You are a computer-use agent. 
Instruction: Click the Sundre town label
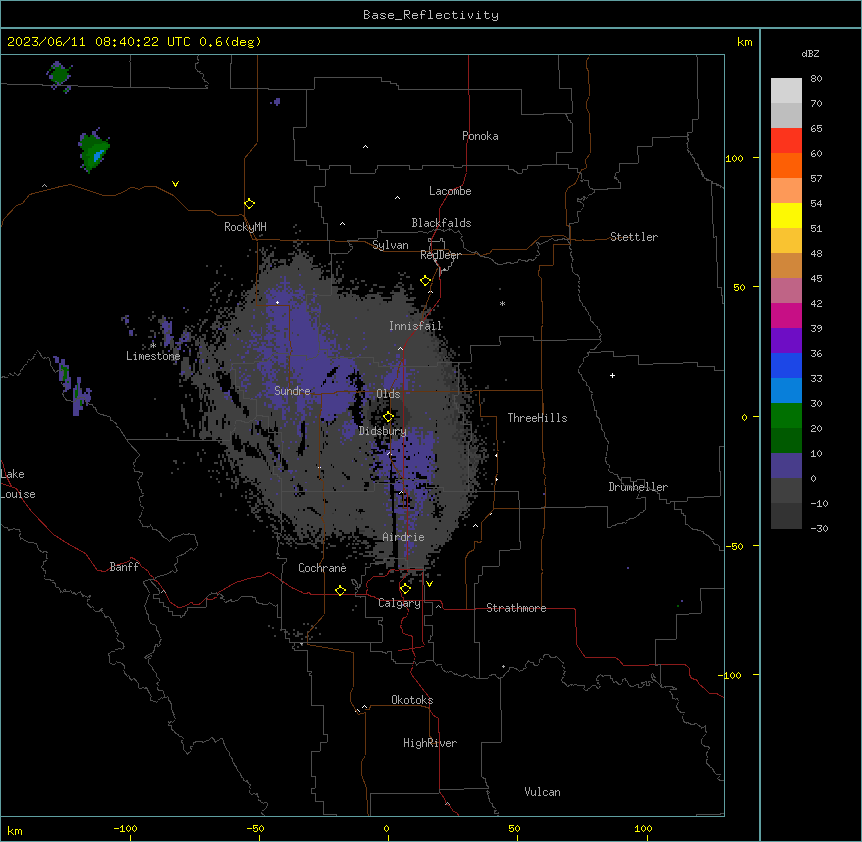tap(292, 391)
